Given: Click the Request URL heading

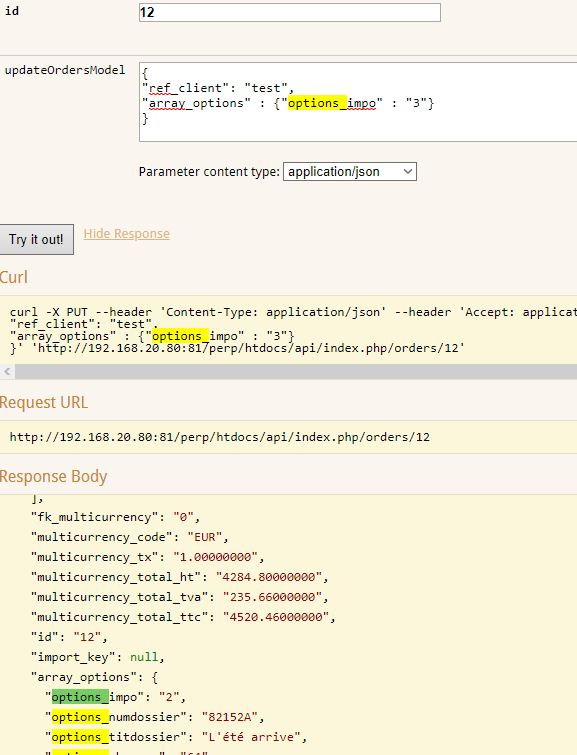Looking at the screenshot, I should click(44, 402).
